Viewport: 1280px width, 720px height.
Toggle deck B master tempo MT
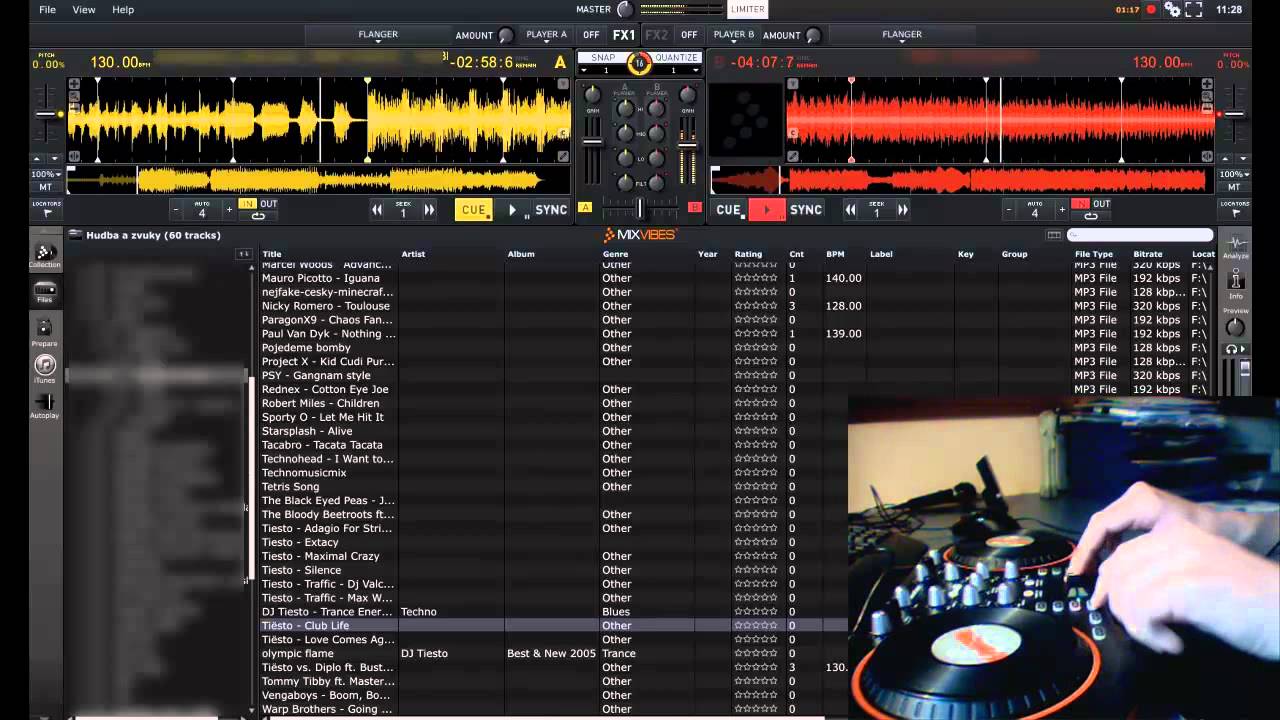click(1234, 187)
